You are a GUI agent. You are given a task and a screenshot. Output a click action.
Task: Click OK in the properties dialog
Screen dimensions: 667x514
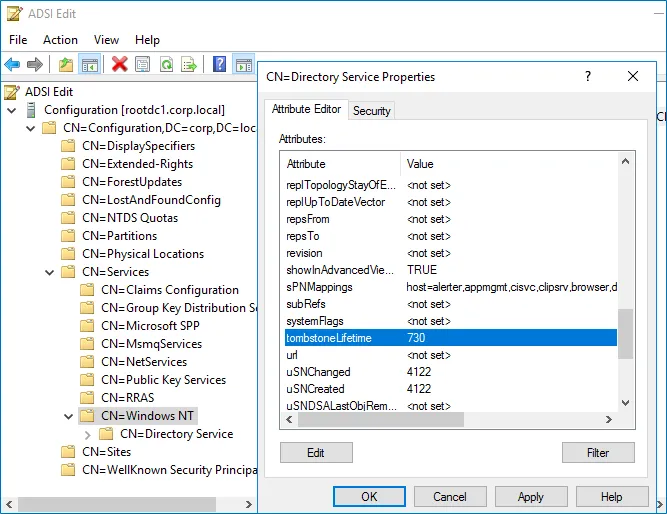(369, 497)
